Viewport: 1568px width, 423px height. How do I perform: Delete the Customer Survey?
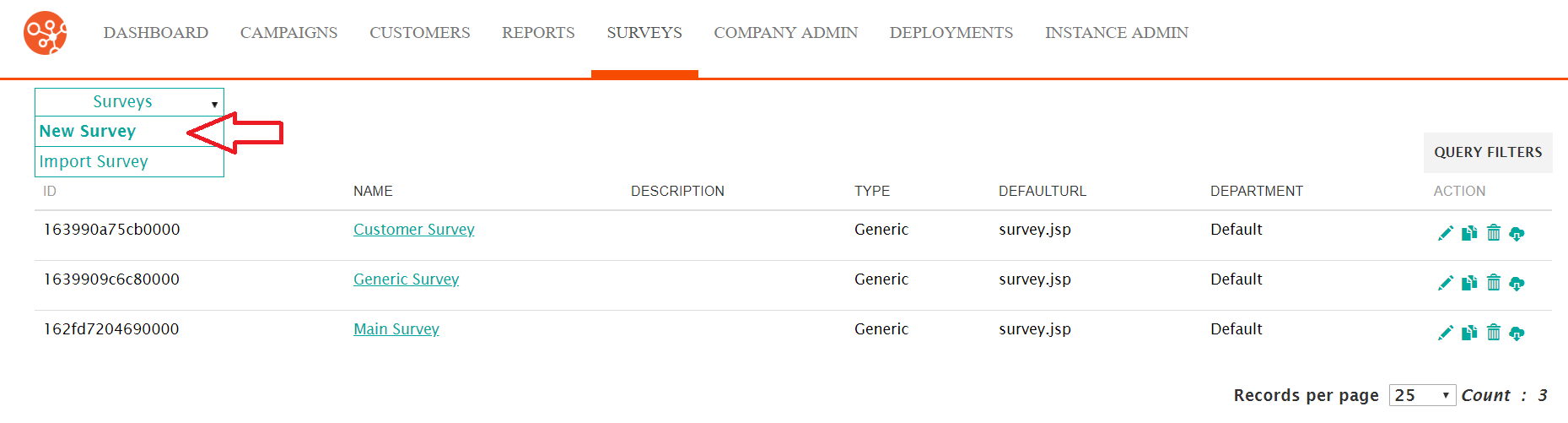coord(1493,233)
